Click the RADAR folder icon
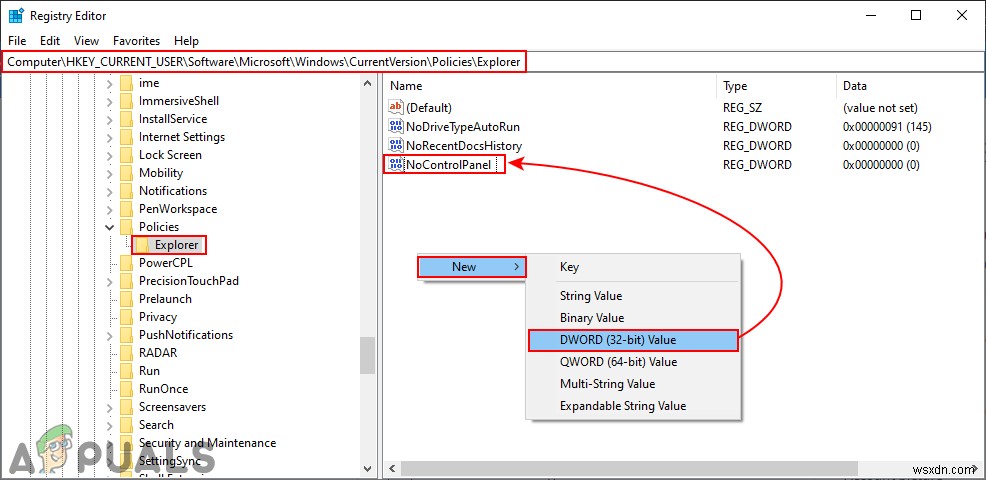986x480 pixels. point(127,353)
